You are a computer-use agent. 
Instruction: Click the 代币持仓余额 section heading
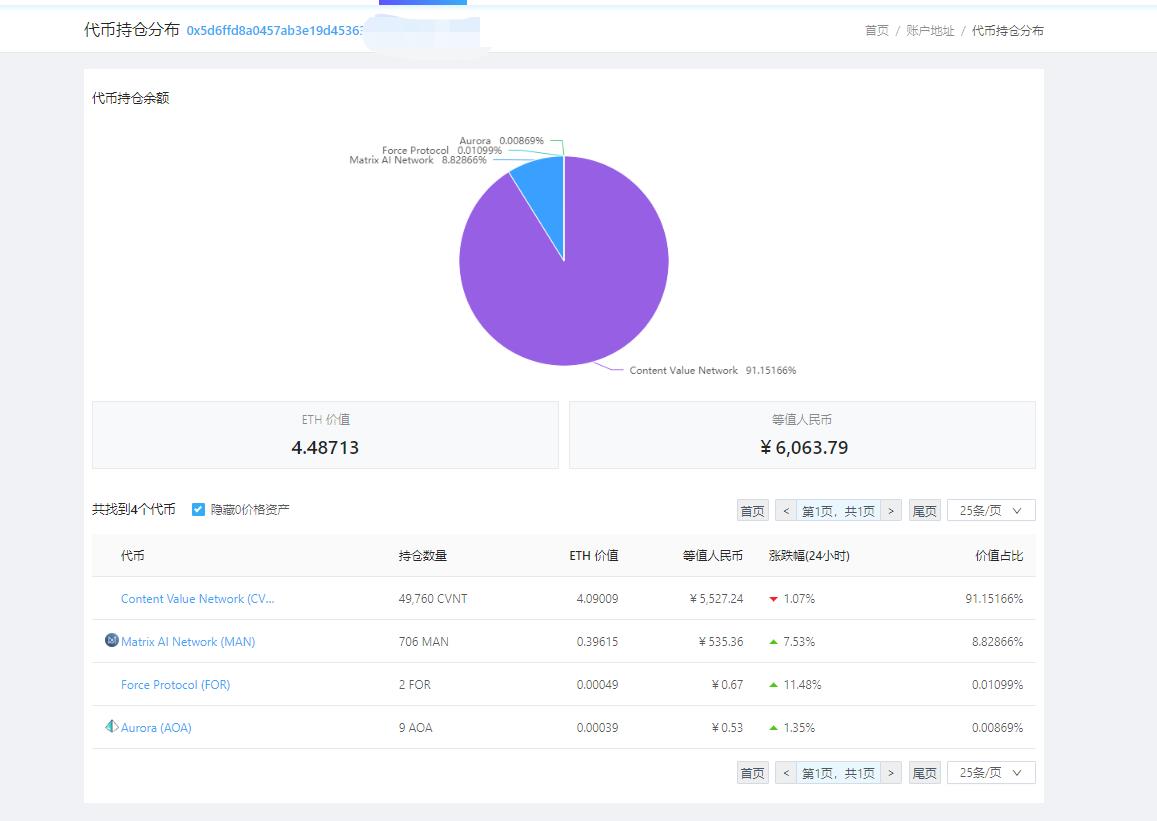point(131,98)
